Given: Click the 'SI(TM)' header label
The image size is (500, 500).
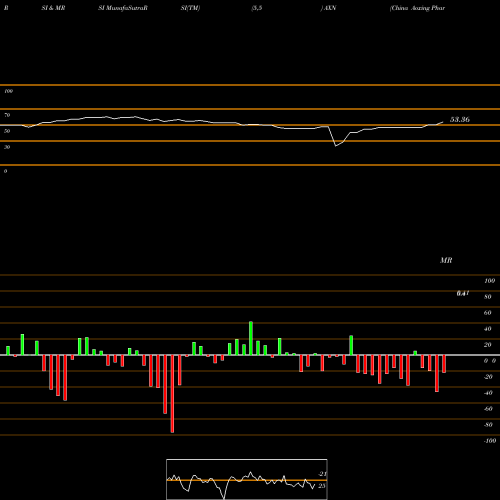Looking at the screenshot, I should [190, 8].
